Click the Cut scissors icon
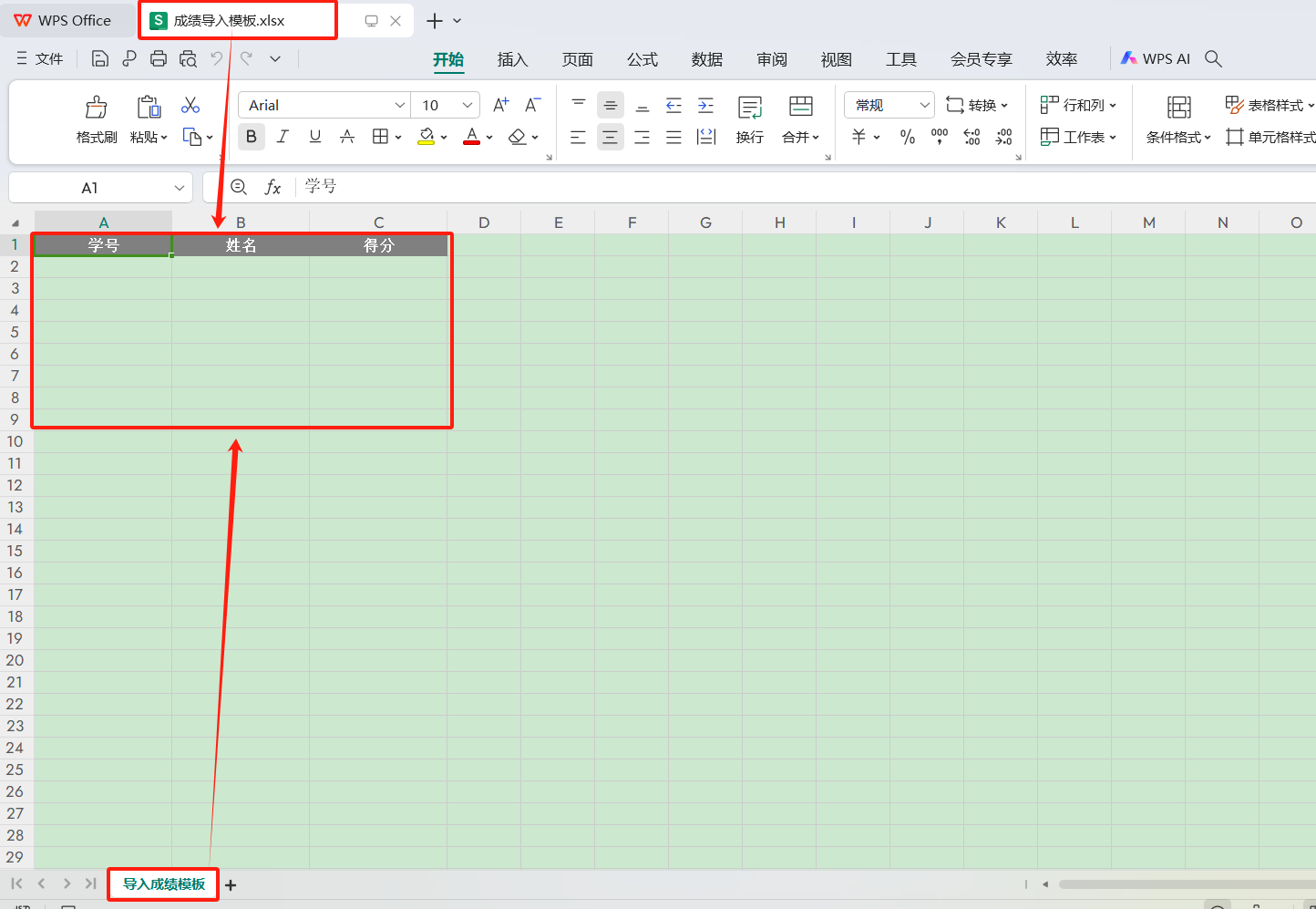This screenshot has width=1316, height=909. [190, 106]
